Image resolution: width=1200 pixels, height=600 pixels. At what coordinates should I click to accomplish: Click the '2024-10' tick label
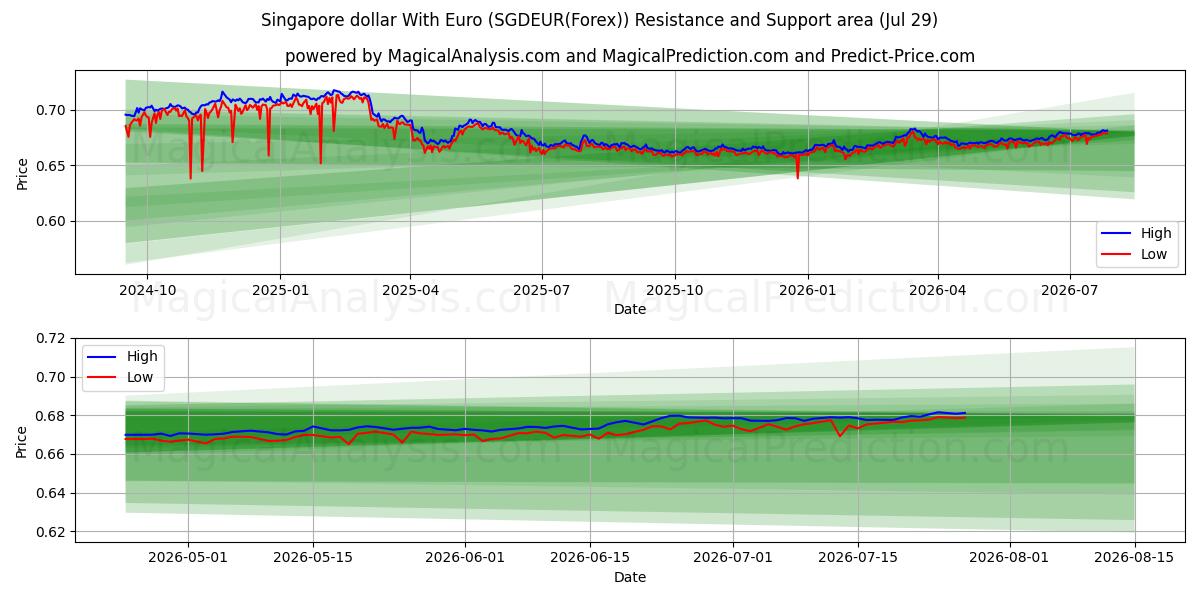147,290
